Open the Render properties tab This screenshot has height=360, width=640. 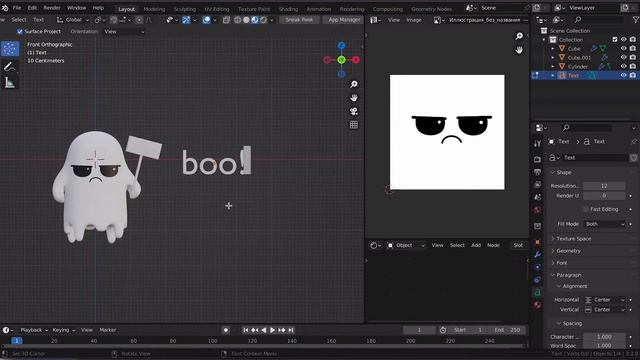click(537, 159)
